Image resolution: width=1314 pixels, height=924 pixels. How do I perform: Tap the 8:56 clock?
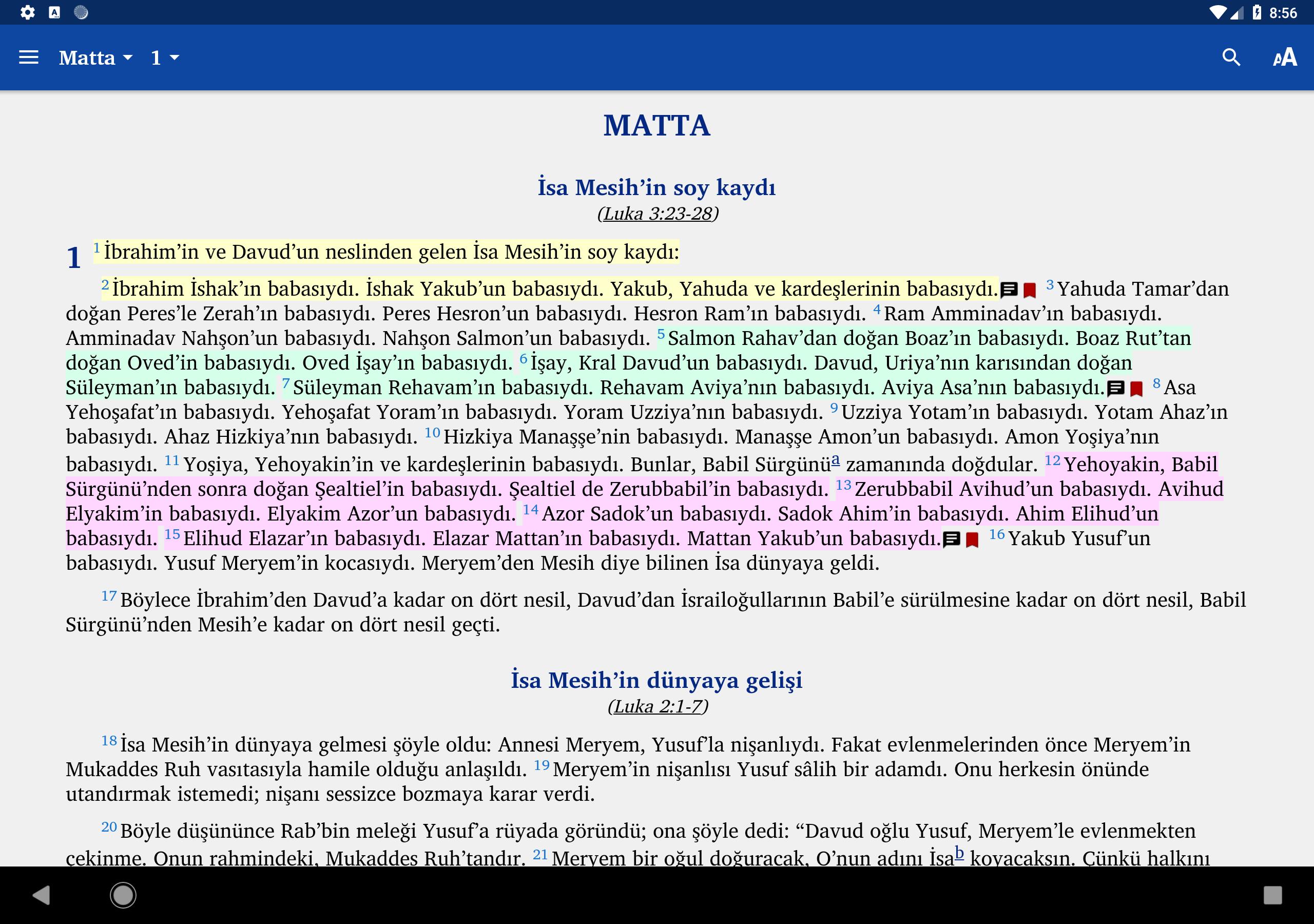pyautogui.click(x=1283, y=13)
